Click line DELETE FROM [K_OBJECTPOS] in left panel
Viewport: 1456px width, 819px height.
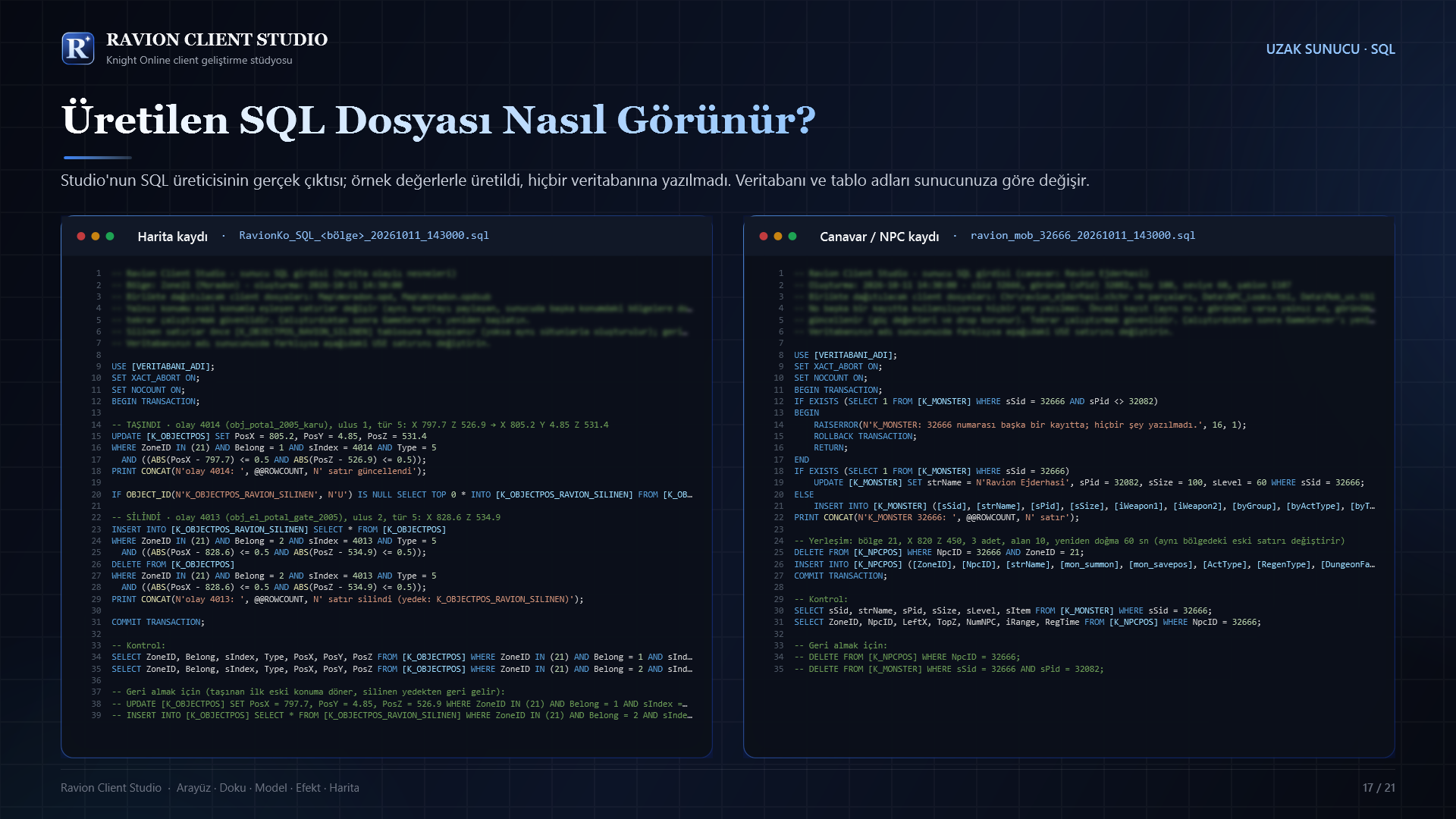(x=173, y=565)
